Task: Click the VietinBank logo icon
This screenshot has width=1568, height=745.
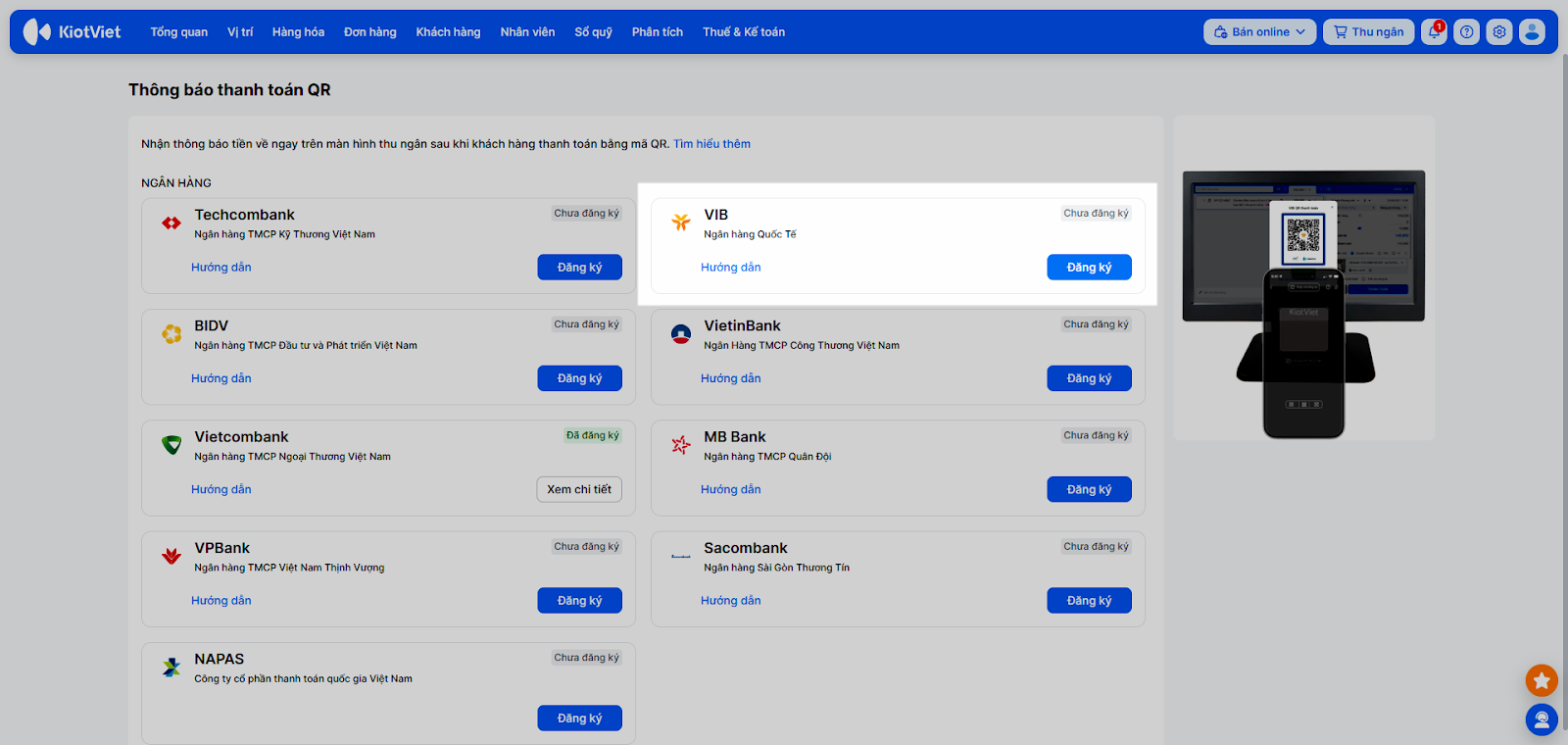Action: 681,334
